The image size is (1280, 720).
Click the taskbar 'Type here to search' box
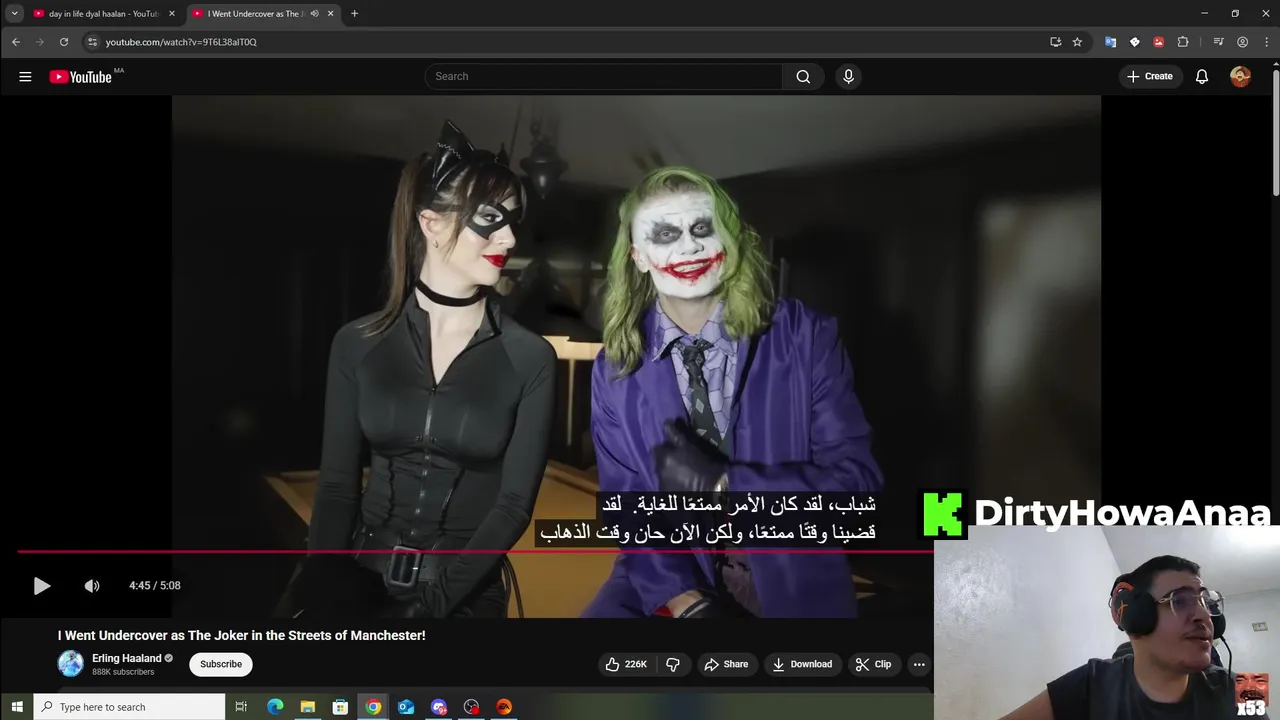click(130, 707)
